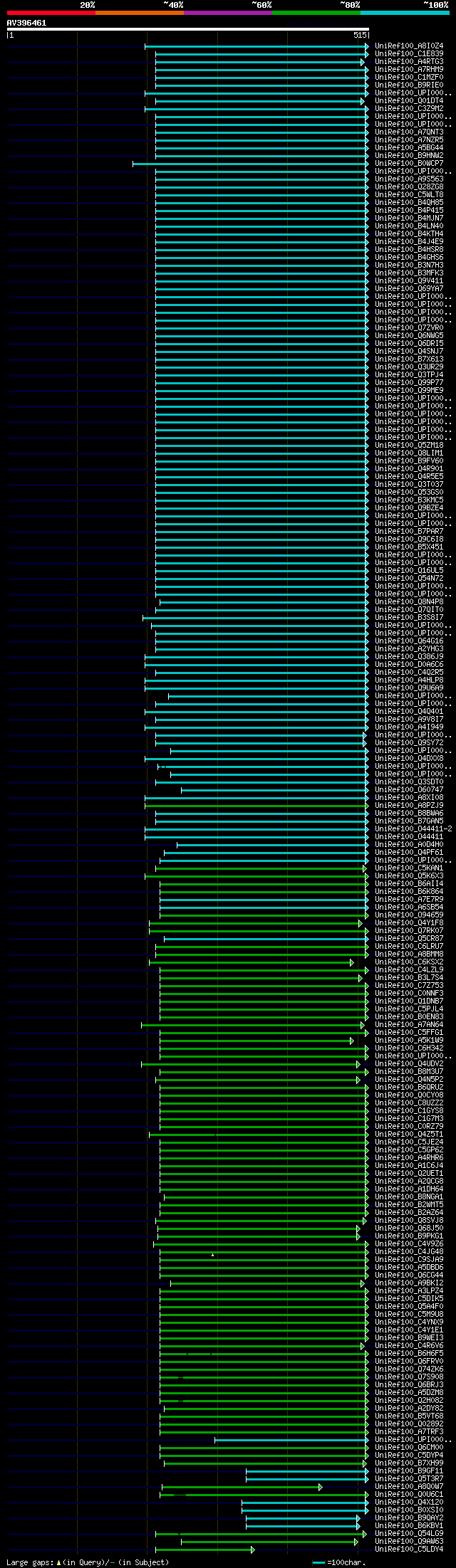Select hit label UniRef100_B4MJN7
This screenshot has height=1568, width=456.
click(409, 219)
